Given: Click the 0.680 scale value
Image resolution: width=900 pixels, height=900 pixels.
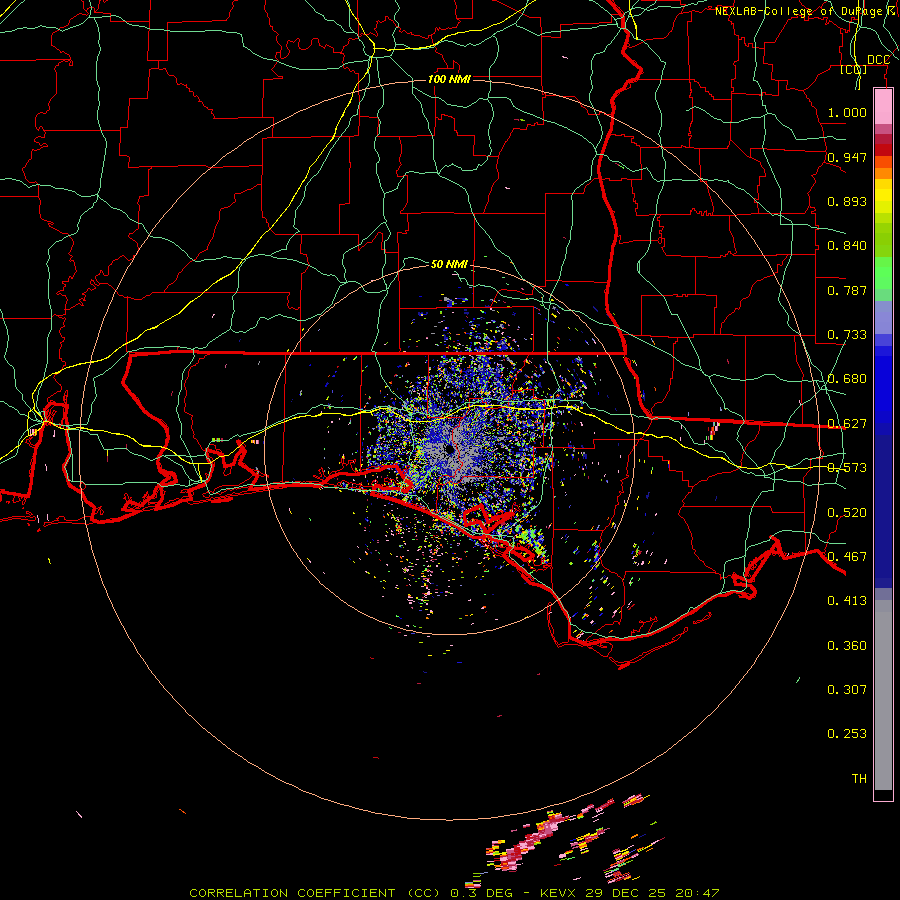Looking at the screenshot, I should pos(847,378).
